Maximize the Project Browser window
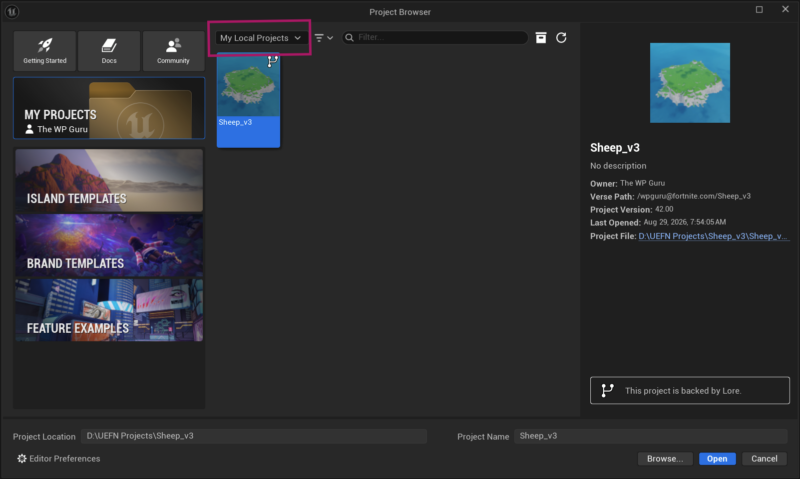The image size is (800, 479). (759, 10)
